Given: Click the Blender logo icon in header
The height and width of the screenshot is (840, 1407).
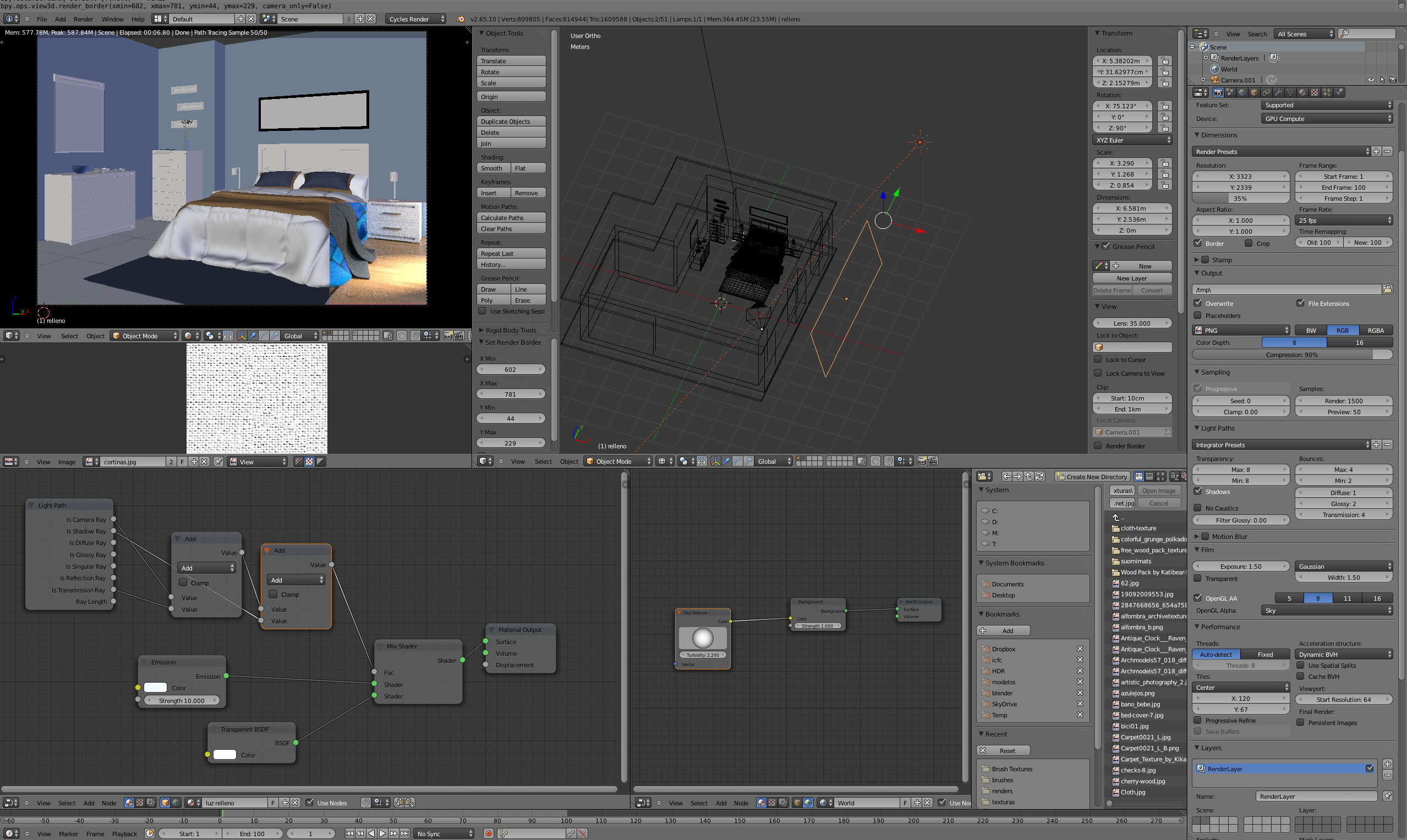Looking at the screenshot, I should 461,19.
